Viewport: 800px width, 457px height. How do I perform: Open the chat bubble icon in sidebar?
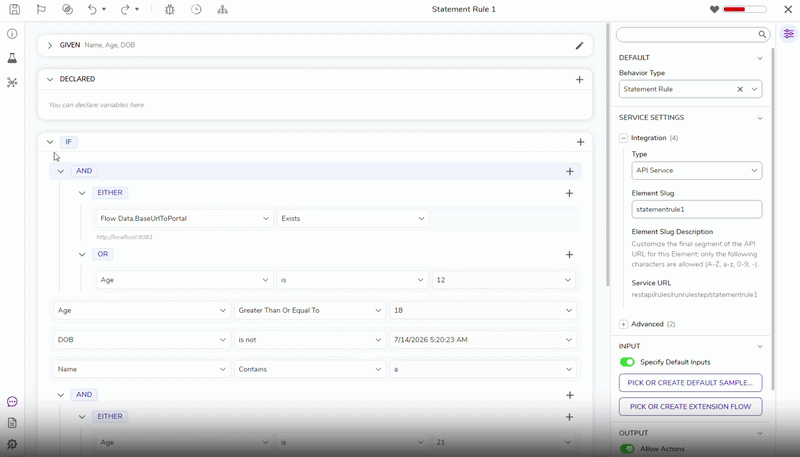[x=12, y=402]
